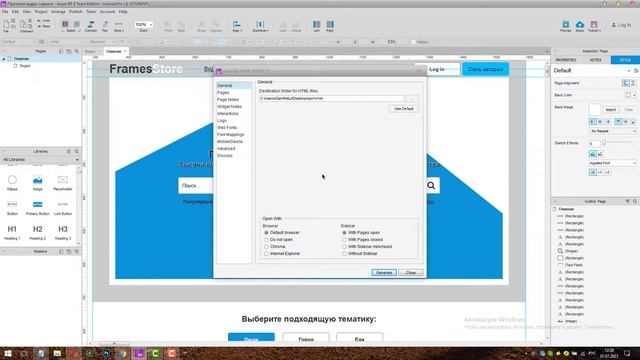Viewport: 640px width, 360px height.
Task: Select Without Sidebar radio option
Action: 344,253
